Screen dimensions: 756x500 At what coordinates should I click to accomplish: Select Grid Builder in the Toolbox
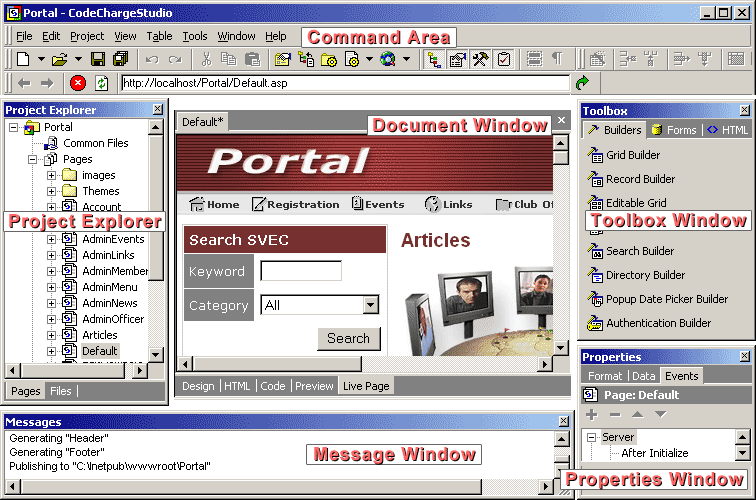tap(632, 155)
